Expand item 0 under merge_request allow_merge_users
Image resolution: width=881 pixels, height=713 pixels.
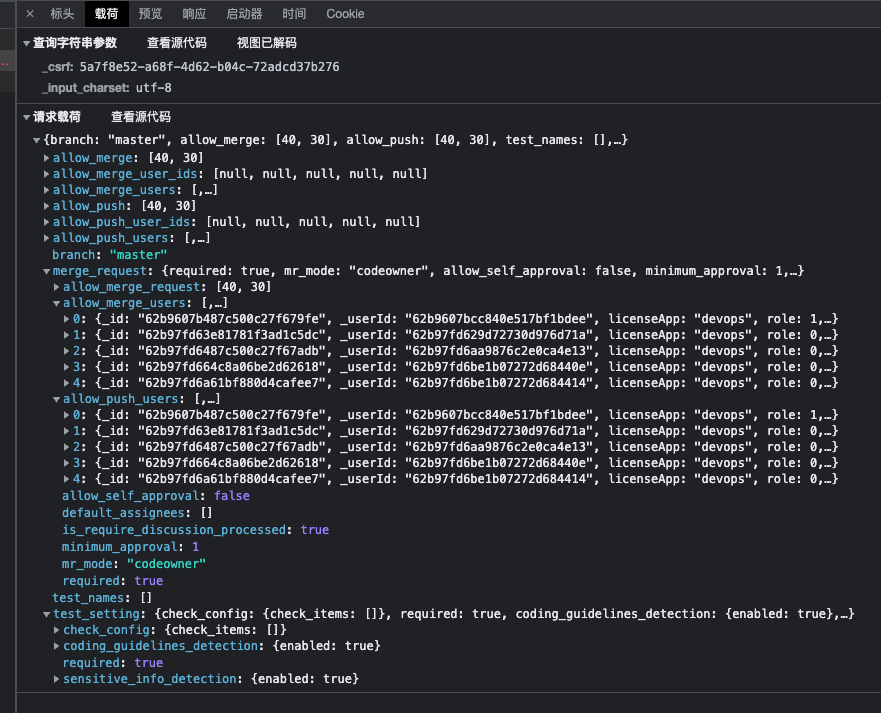coord(67,319)
